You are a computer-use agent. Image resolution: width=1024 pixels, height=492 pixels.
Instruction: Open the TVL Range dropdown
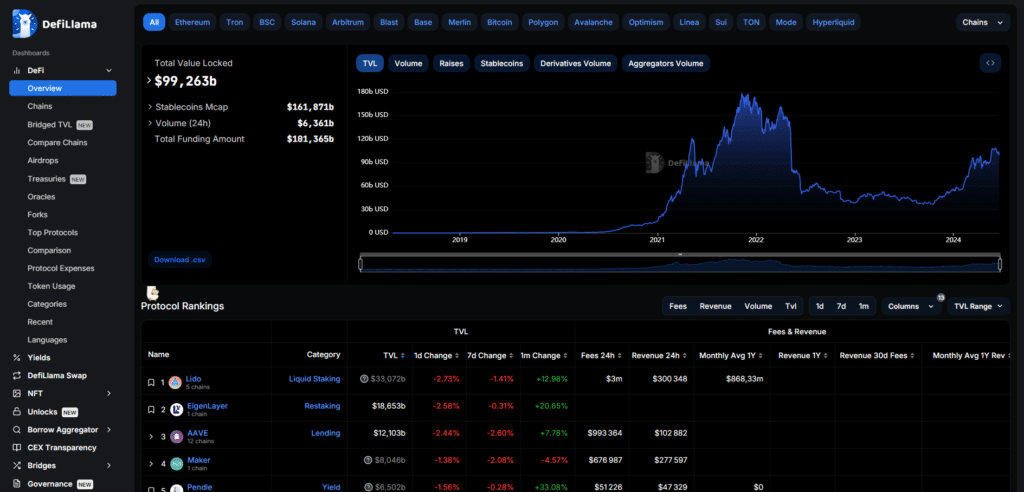[x=978, y=306]
